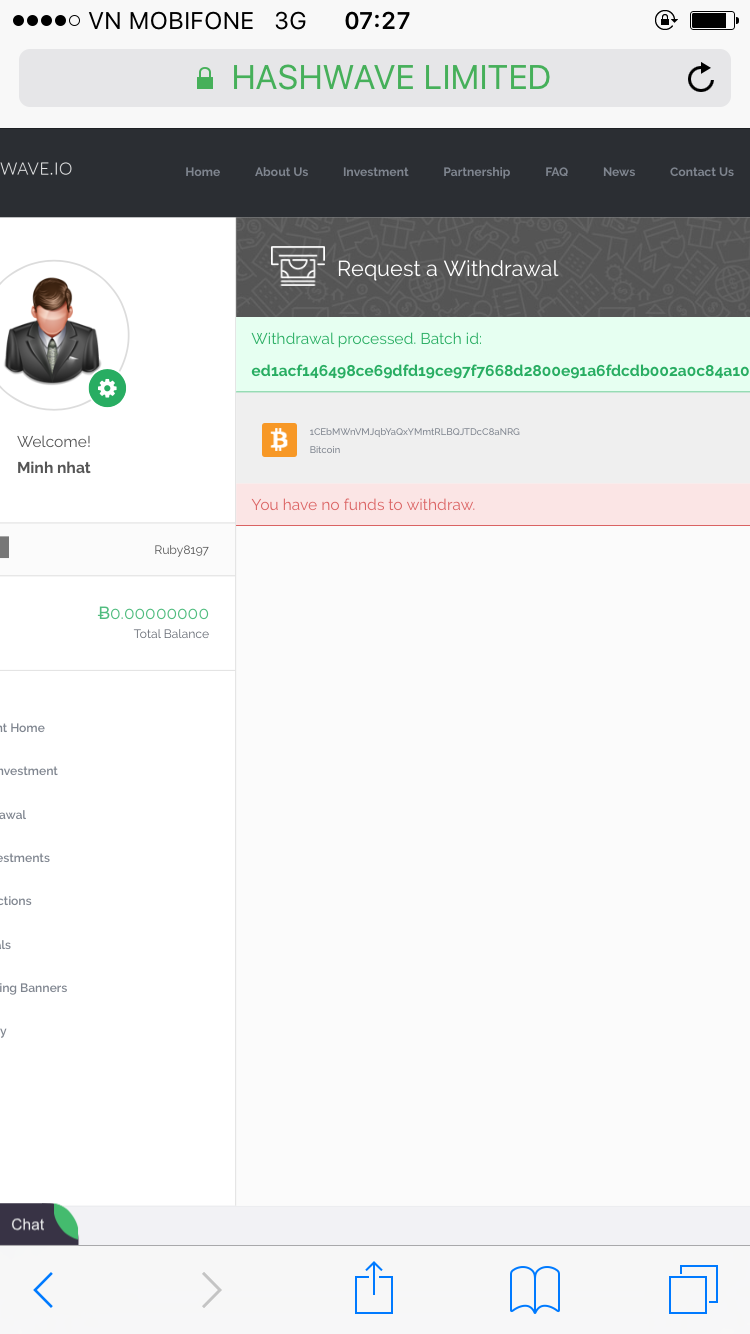Open Referral Banners sidebar link

(x=34, y=988)
